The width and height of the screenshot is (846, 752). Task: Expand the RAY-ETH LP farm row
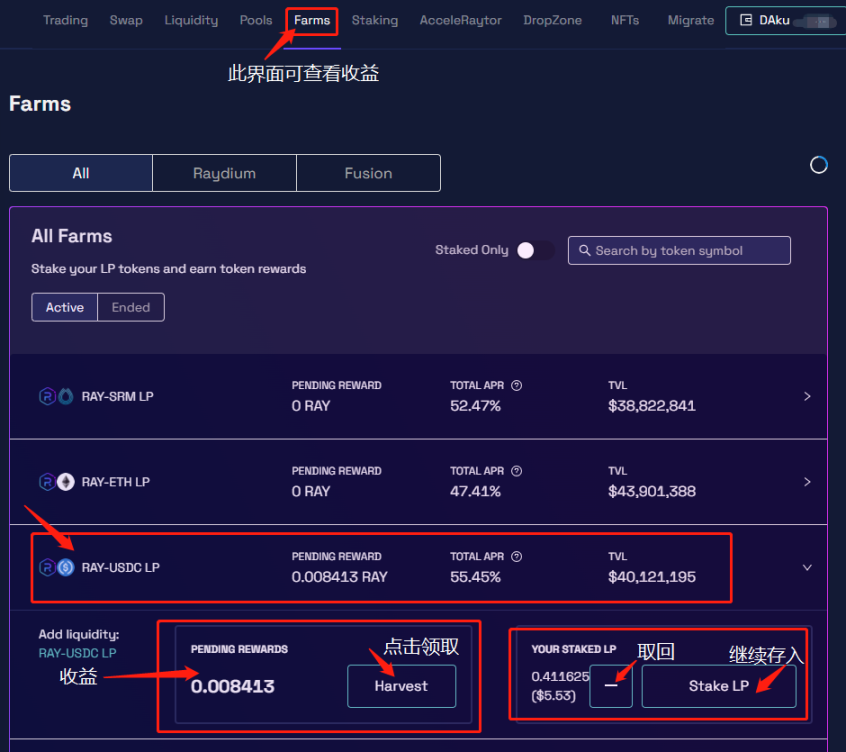point(807,482)
